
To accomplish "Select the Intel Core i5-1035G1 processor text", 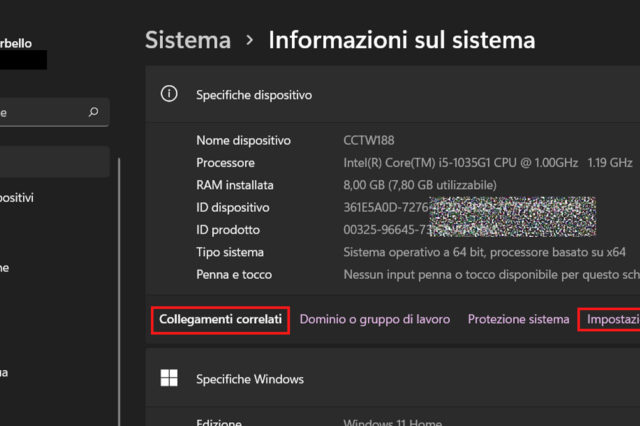I will tap(488, 163).
